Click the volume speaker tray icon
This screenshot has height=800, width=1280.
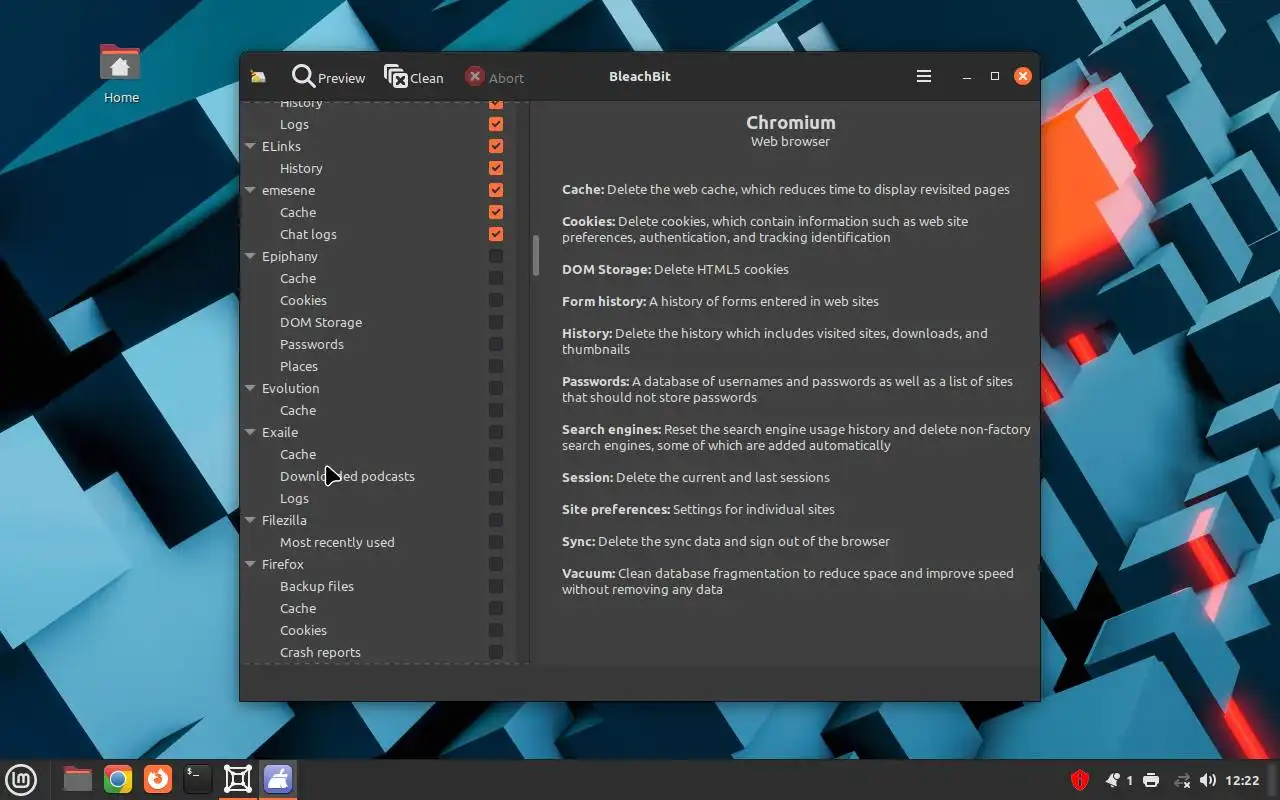[1208, 780]
